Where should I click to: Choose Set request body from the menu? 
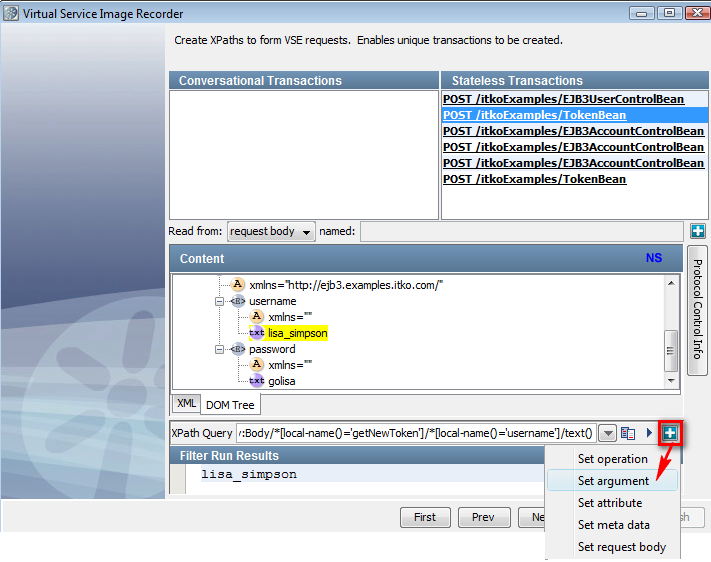[x=612, y=547]
